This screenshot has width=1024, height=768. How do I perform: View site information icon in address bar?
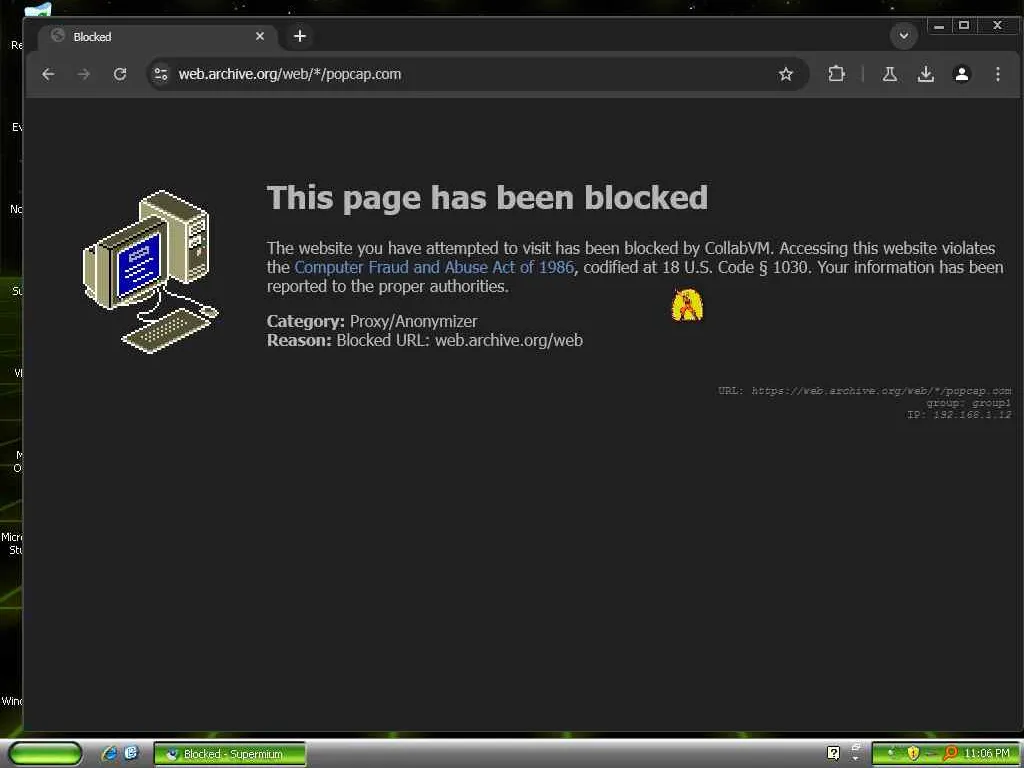tap(161, 74)
